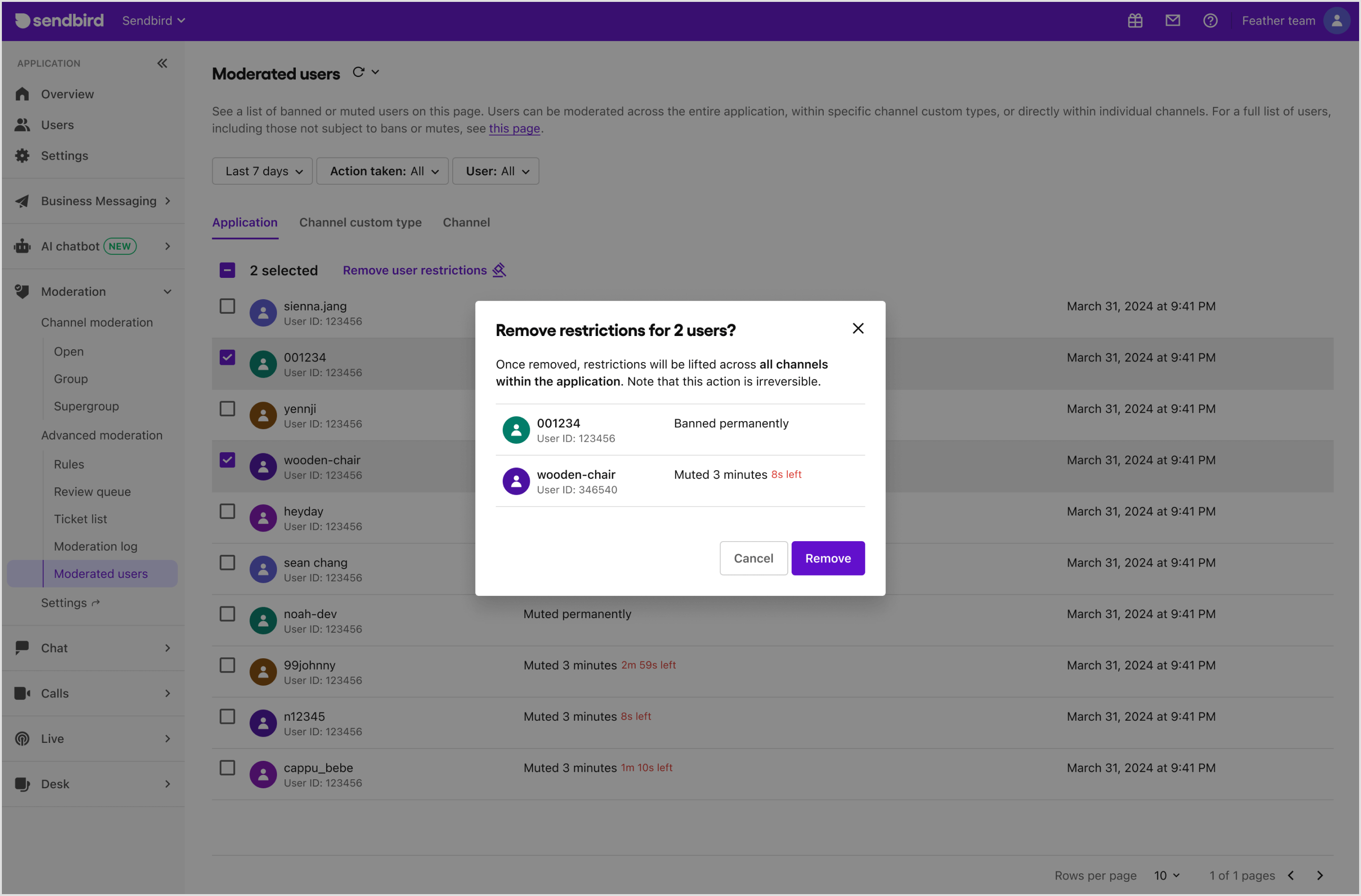Select the Channel tab

pyautogui.click(x=466, y=223)
